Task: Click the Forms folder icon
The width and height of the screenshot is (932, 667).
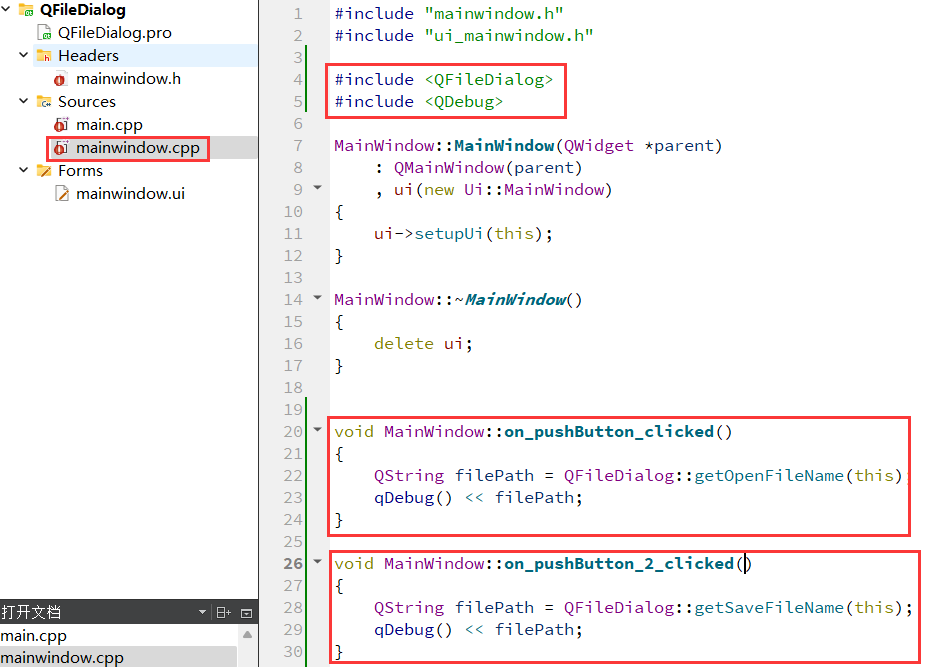Action: click(44, 171)
